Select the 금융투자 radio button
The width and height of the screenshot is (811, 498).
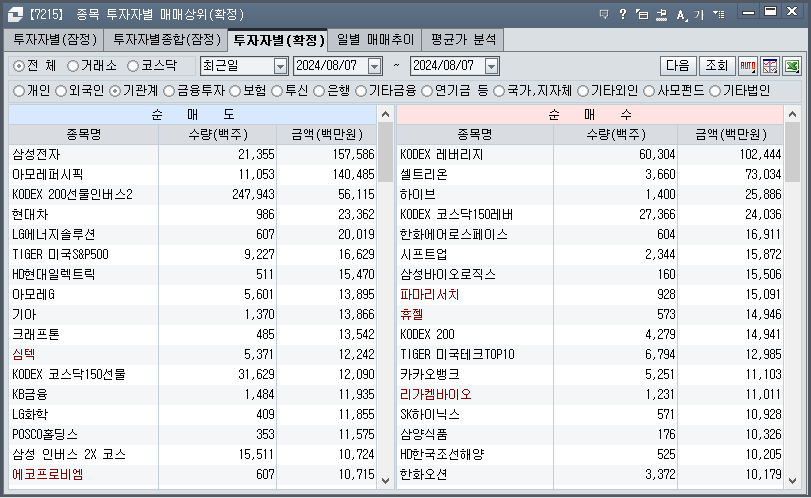tap(169, 91)
